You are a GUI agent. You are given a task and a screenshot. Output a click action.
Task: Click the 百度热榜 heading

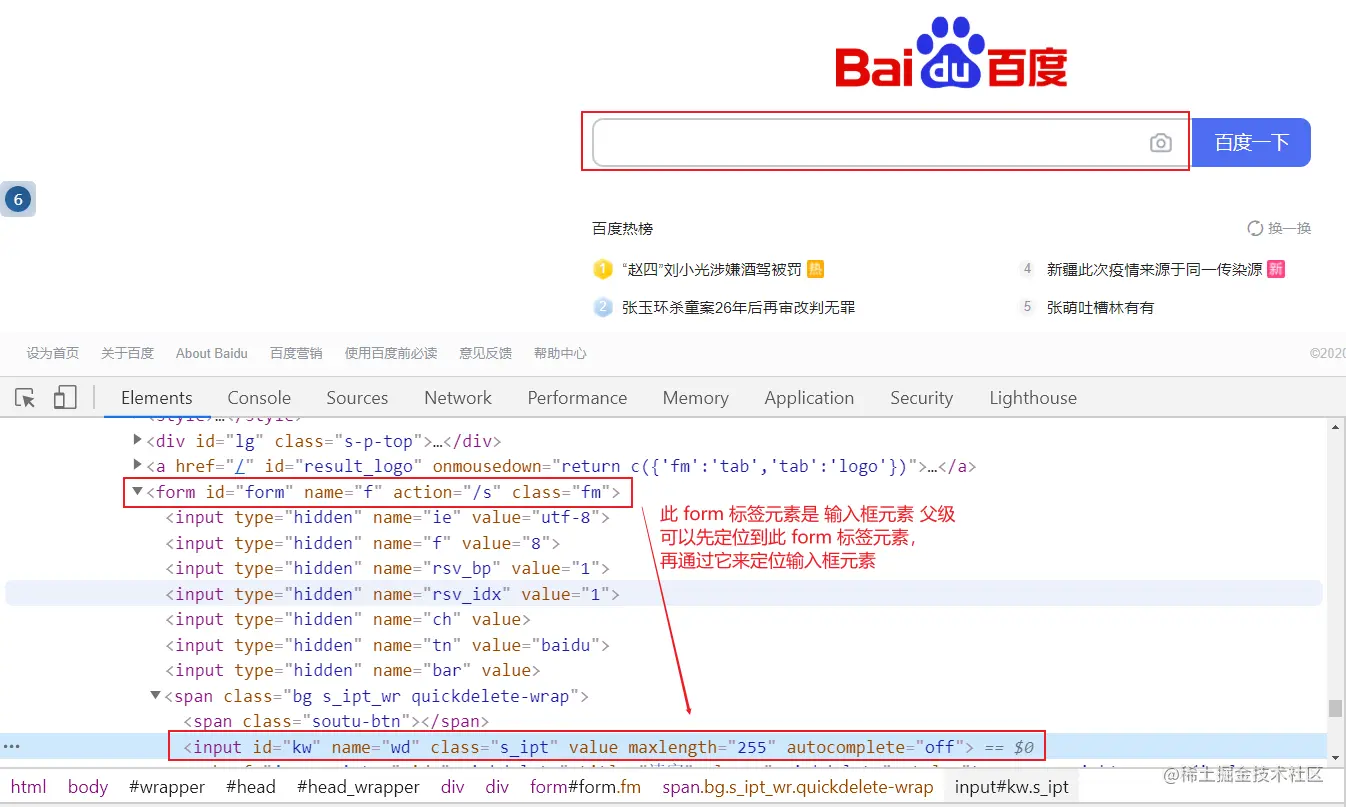(622, 229)
